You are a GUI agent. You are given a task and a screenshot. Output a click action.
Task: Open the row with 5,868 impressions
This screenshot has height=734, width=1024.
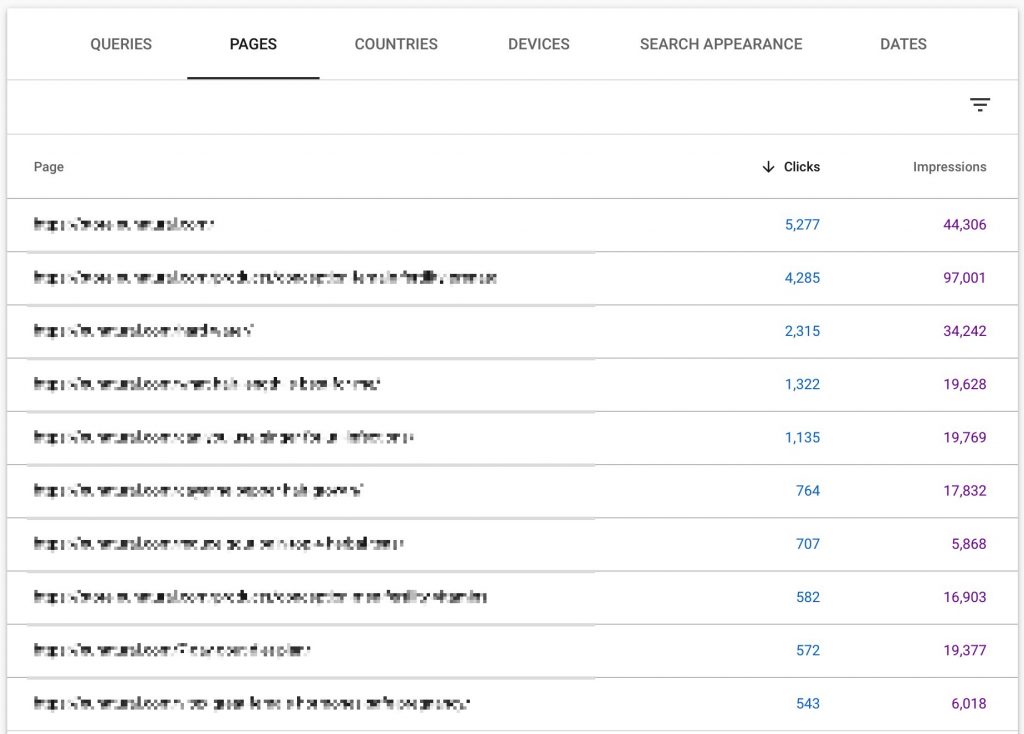click(x=512, y=544)
